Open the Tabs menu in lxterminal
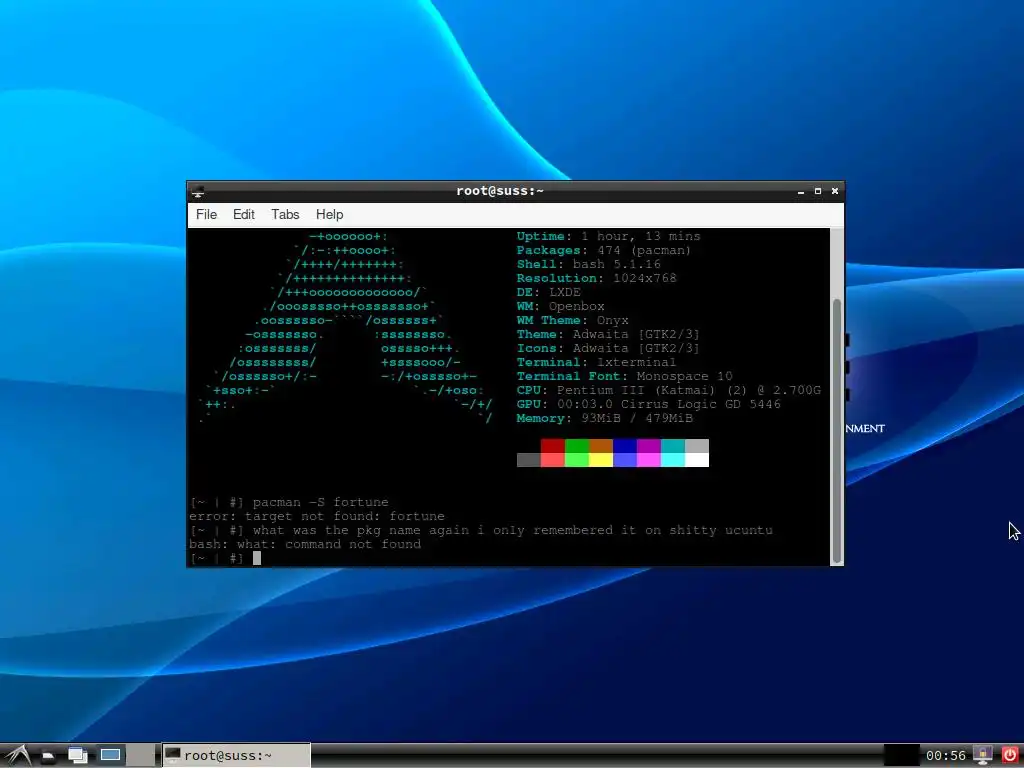1024x768 pixels. tap(285, 215)
